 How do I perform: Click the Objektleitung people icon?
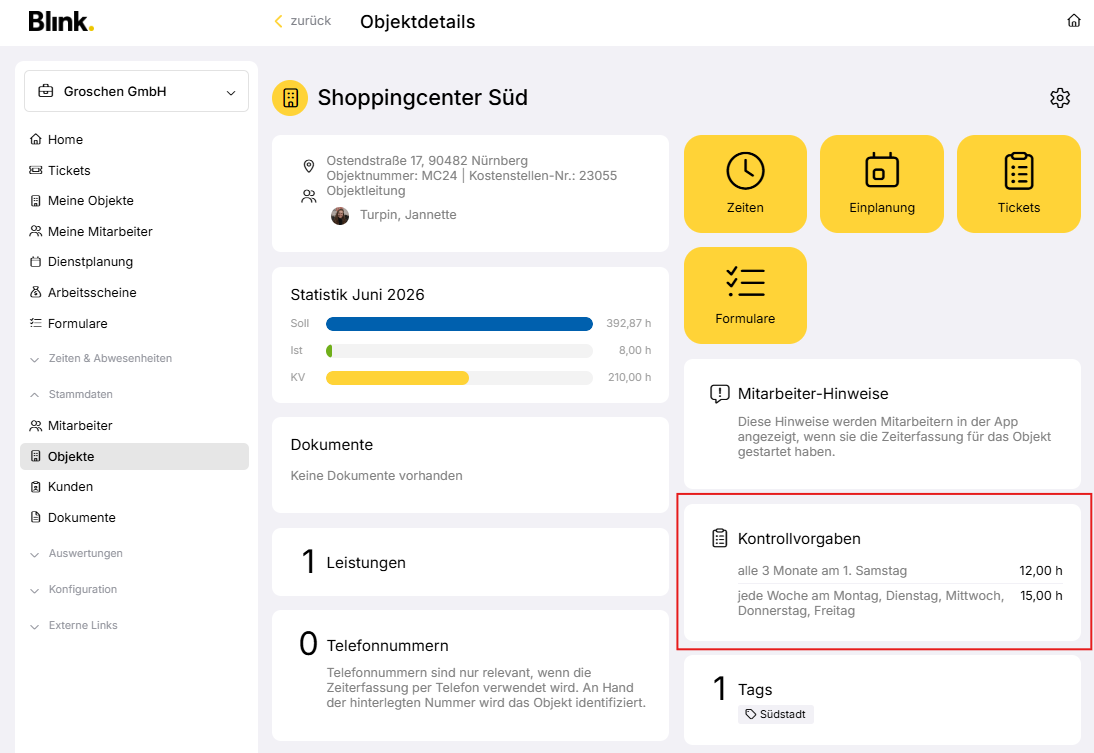(308, 197)
